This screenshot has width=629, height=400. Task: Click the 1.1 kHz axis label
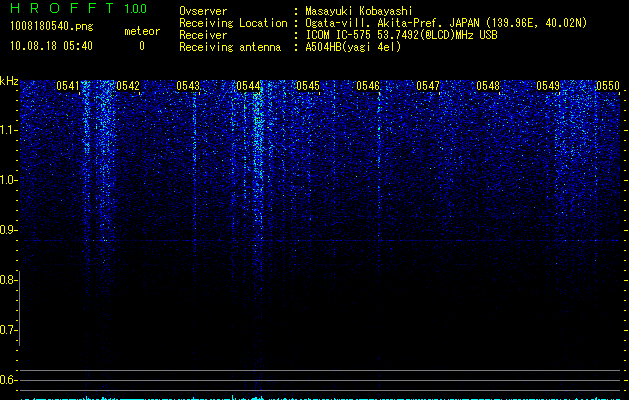coord(9,130)
